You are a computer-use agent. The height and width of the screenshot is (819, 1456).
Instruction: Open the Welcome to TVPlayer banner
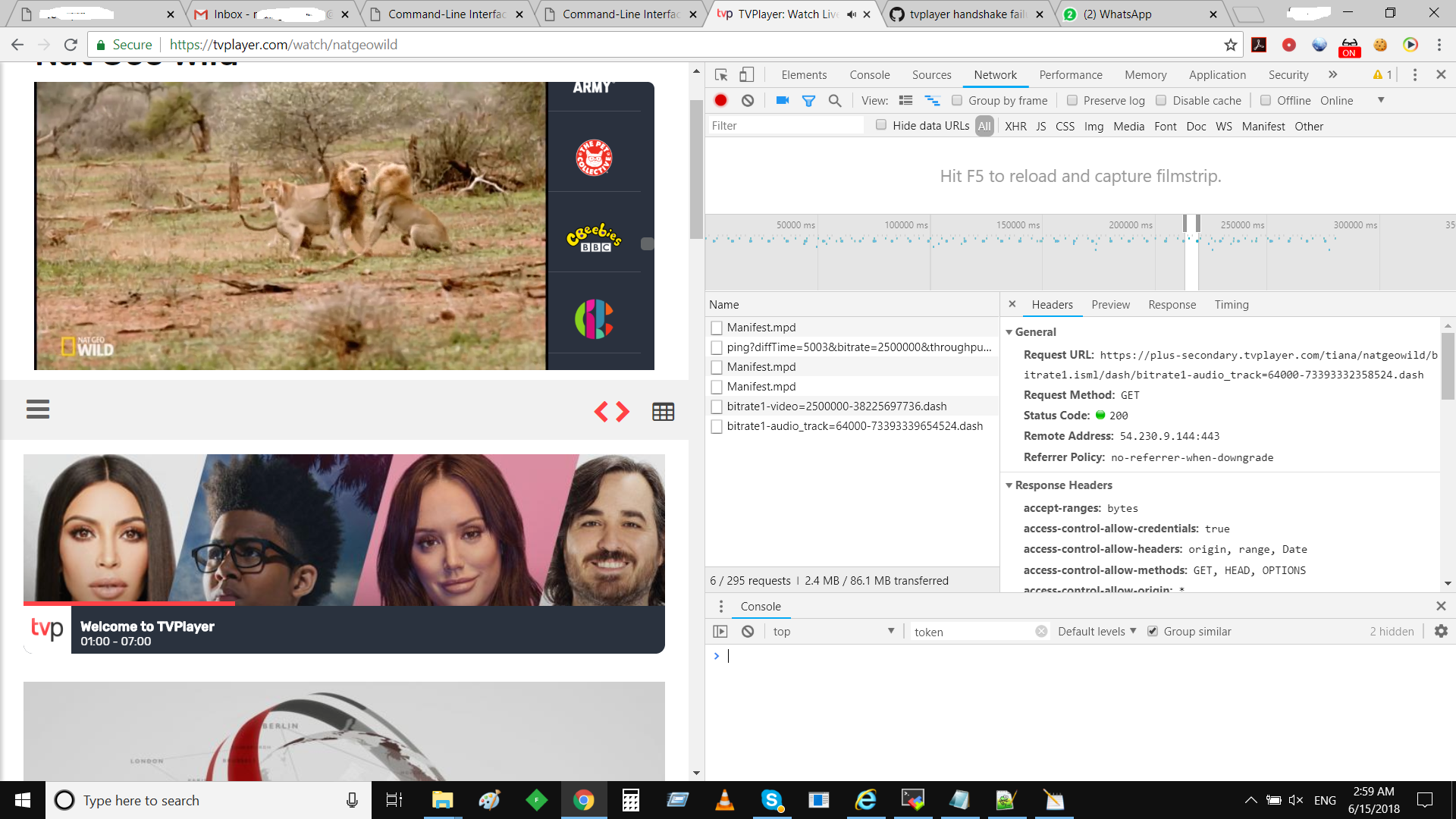click(344, 554)
